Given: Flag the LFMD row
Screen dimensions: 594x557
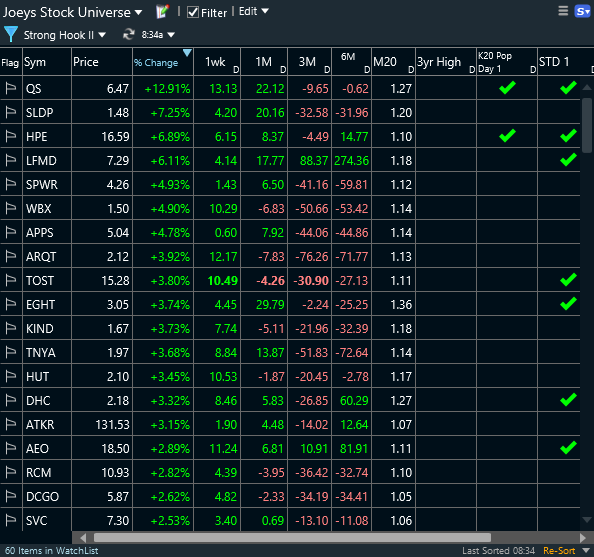Looking at the screenshot, I should coord(11,161).
